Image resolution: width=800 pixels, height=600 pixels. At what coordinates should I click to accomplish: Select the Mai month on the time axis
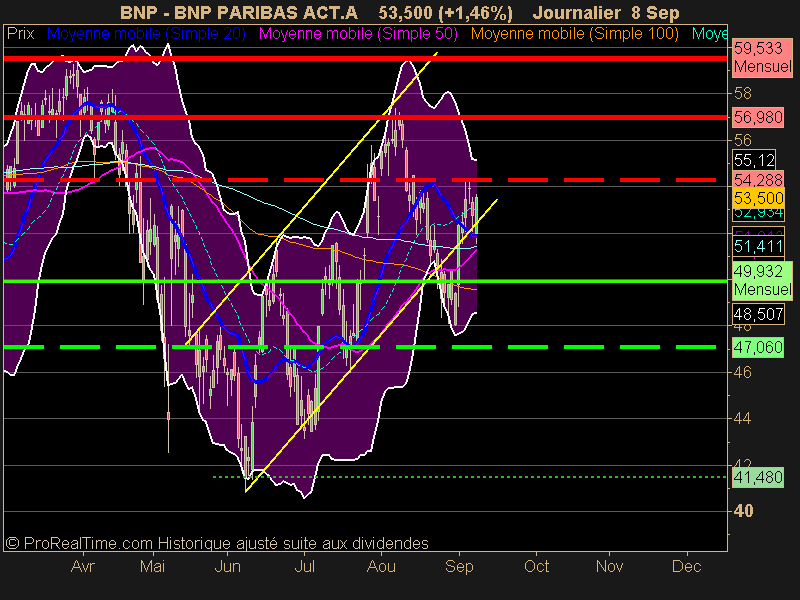coord(153,566)
